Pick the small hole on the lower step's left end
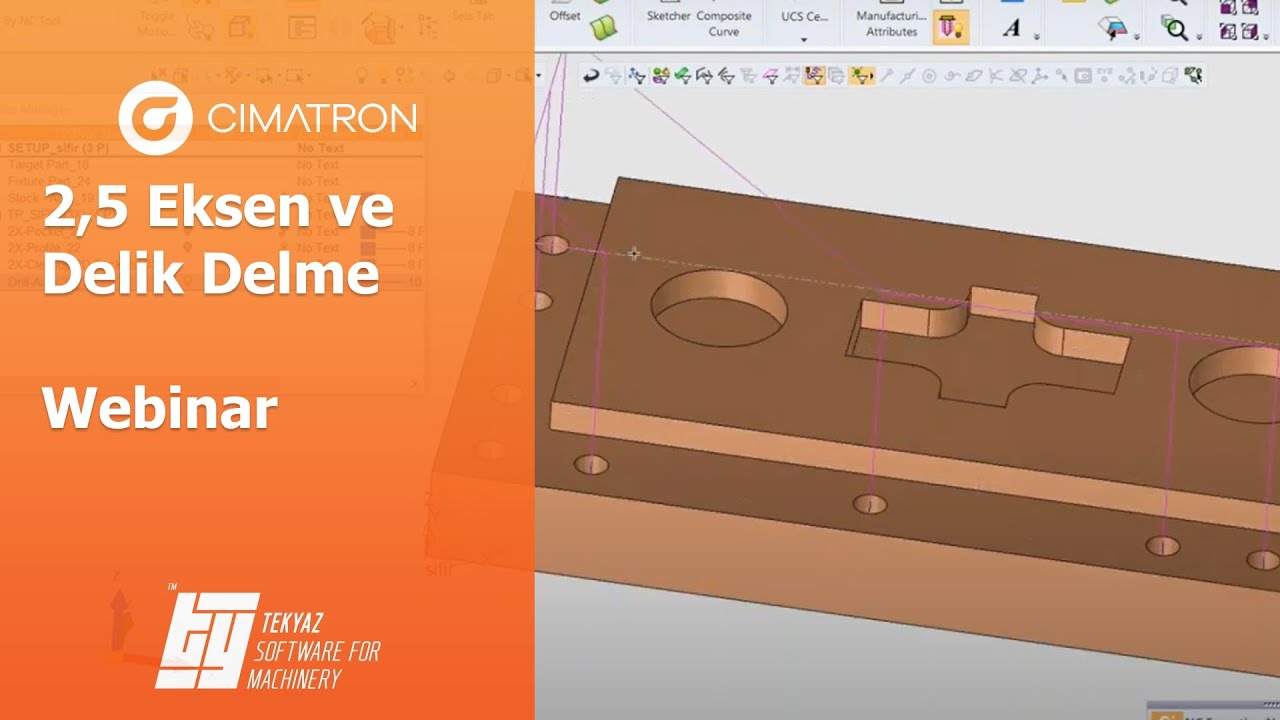 pos(591,464)
